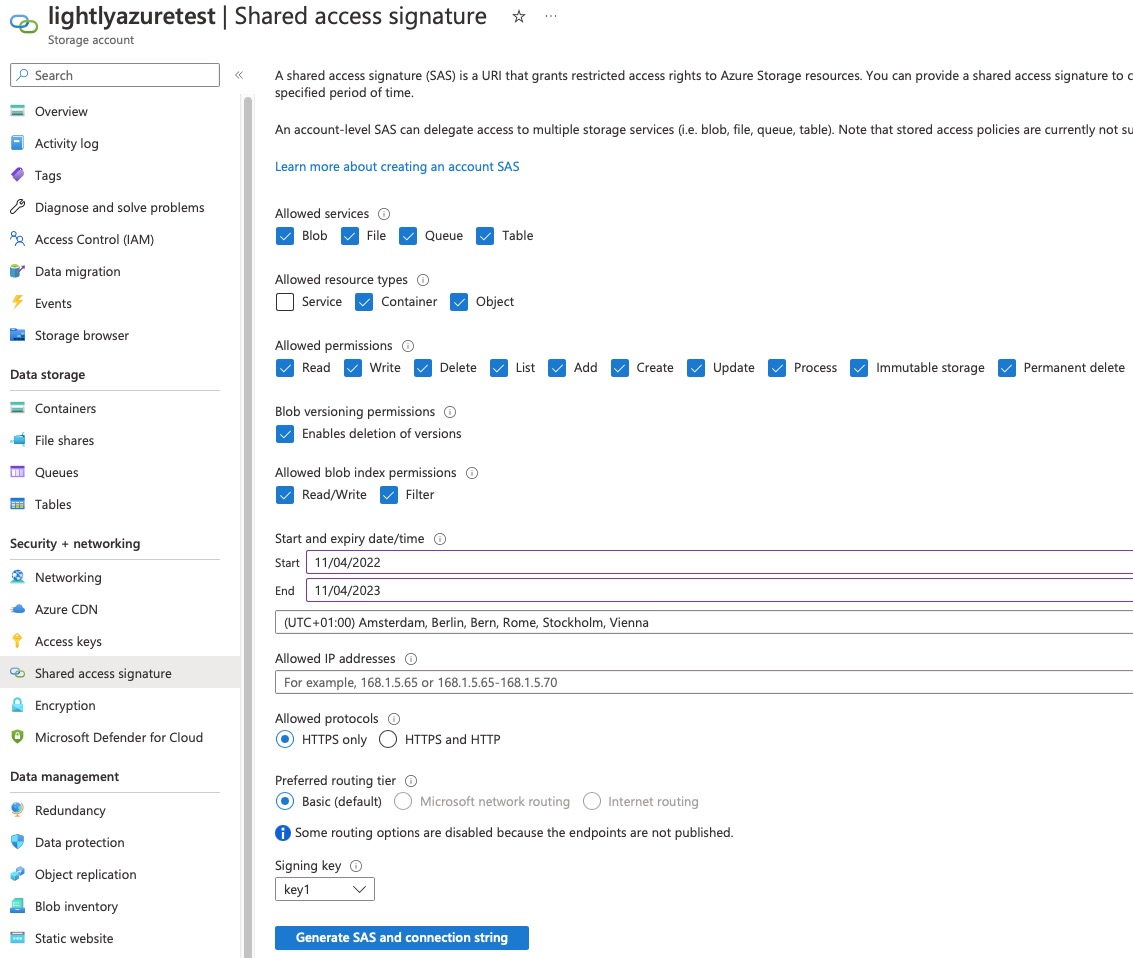
Task: Click the Object replication icon
Action: (x=17, y=874)
